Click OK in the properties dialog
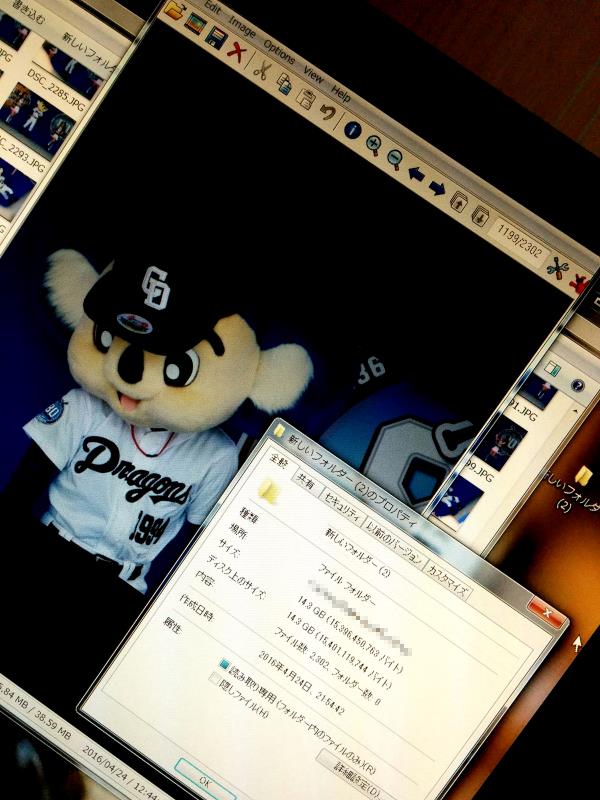Screen dimensions: 600x800 coord(203,781)
